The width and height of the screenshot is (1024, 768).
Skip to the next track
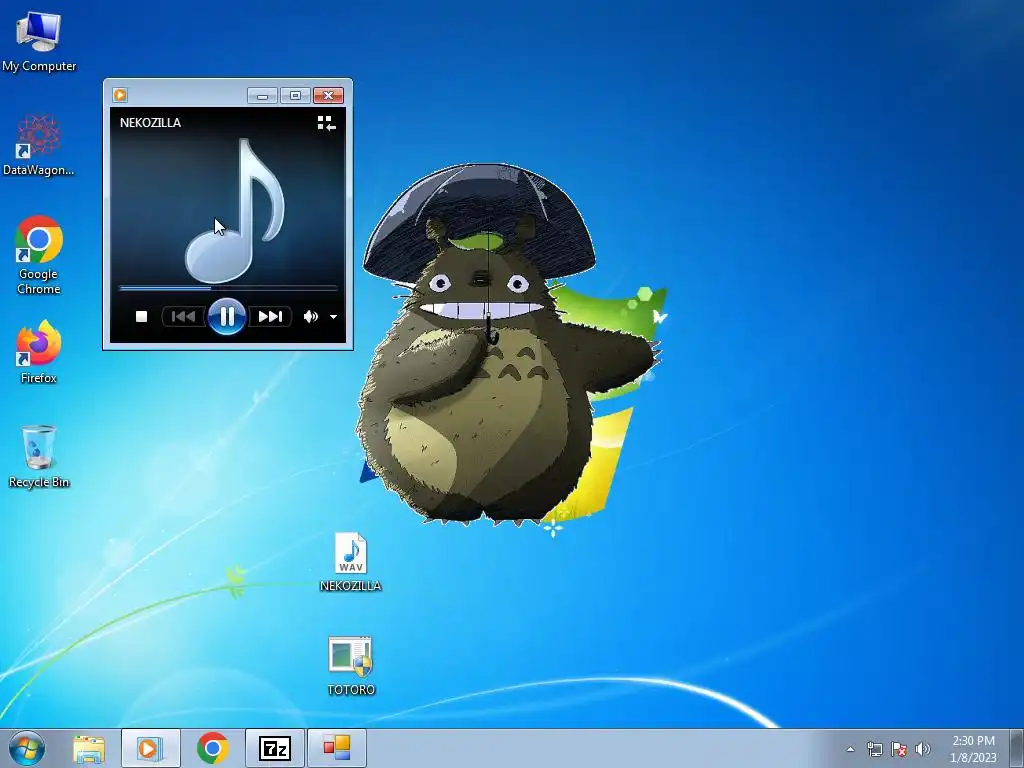270,317
